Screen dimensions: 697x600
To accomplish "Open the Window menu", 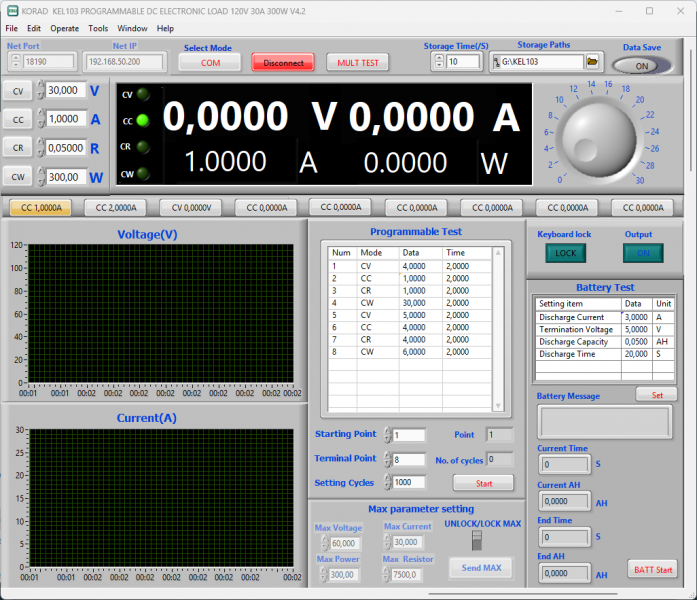I will tap(132, 28).
